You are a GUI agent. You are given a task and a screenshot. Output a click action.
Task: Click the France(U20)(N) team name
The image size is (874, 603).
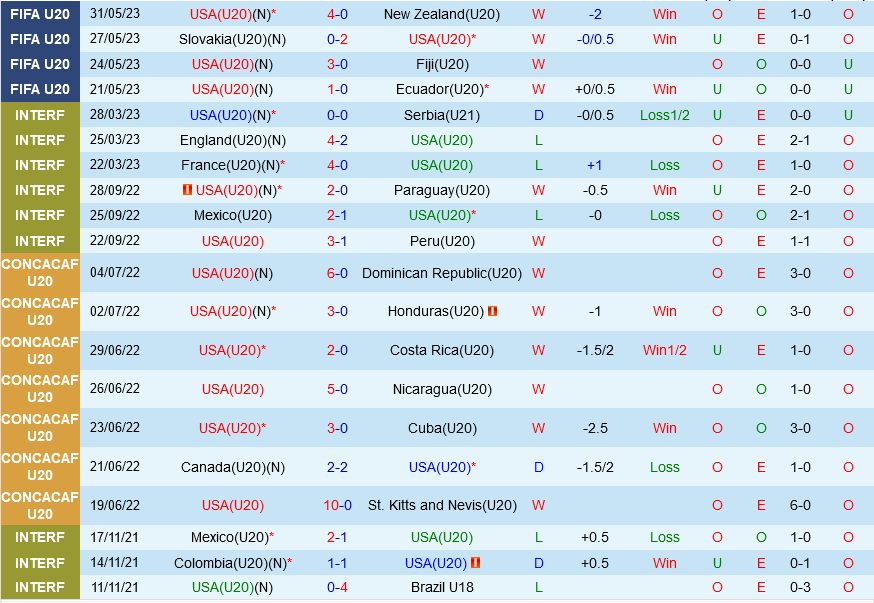(232, 166)
